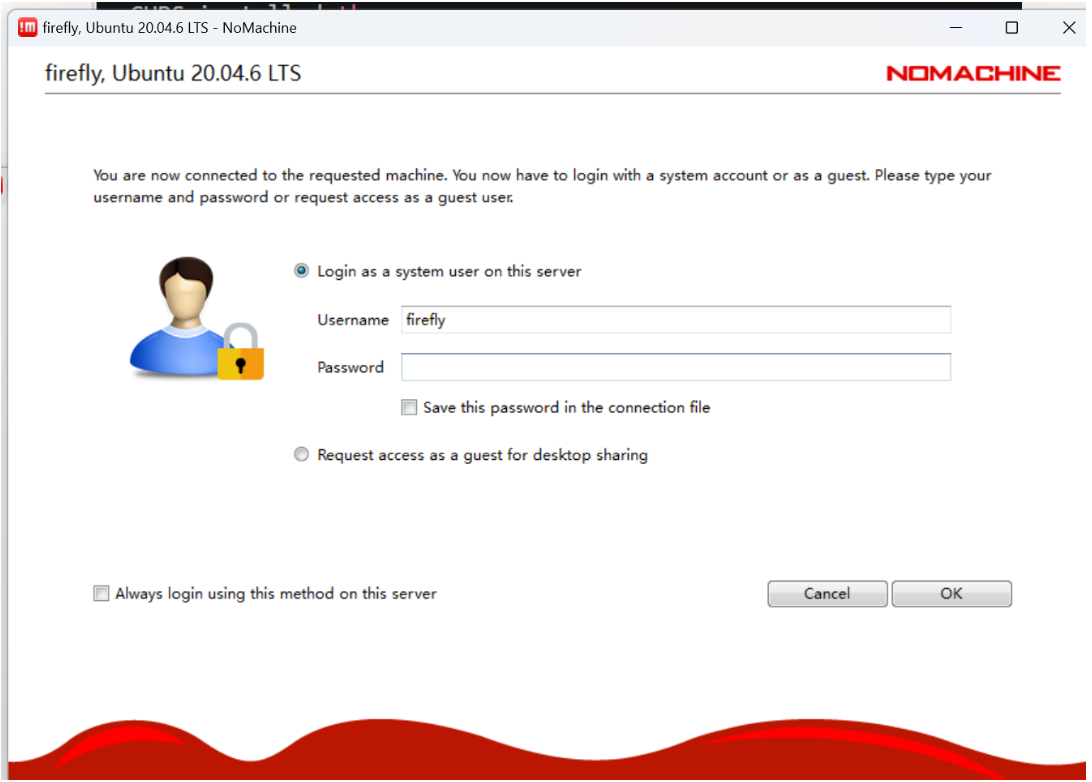Select Login as a system user option

click(x=302, y=271)
